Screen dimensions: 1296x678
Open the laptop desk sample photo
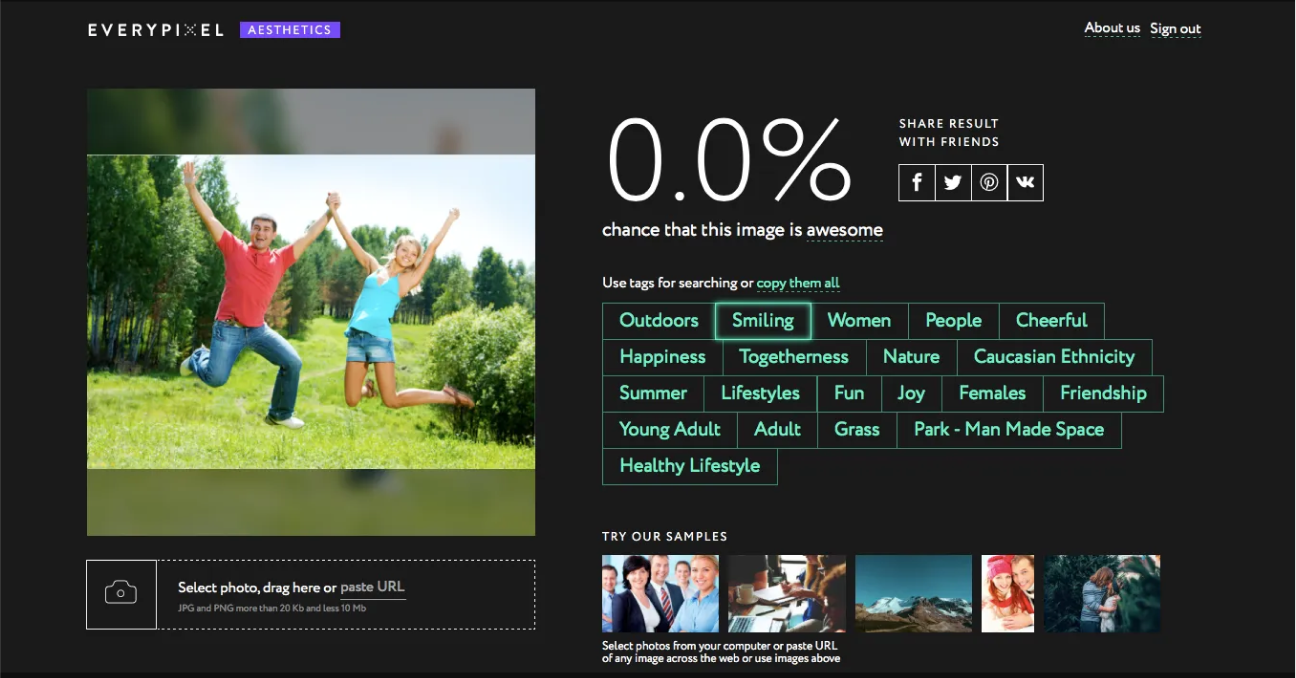[787, 594]
